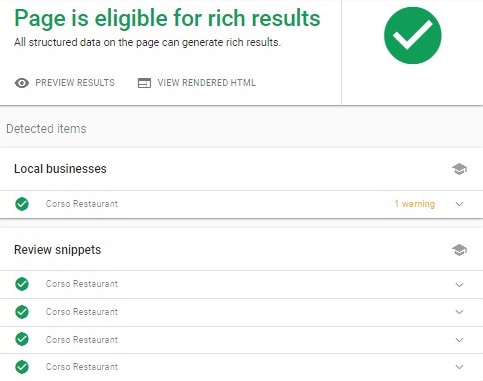Click the eye icon for Preview Results
This screenshot has height=381, width=483.
point(22,83)
